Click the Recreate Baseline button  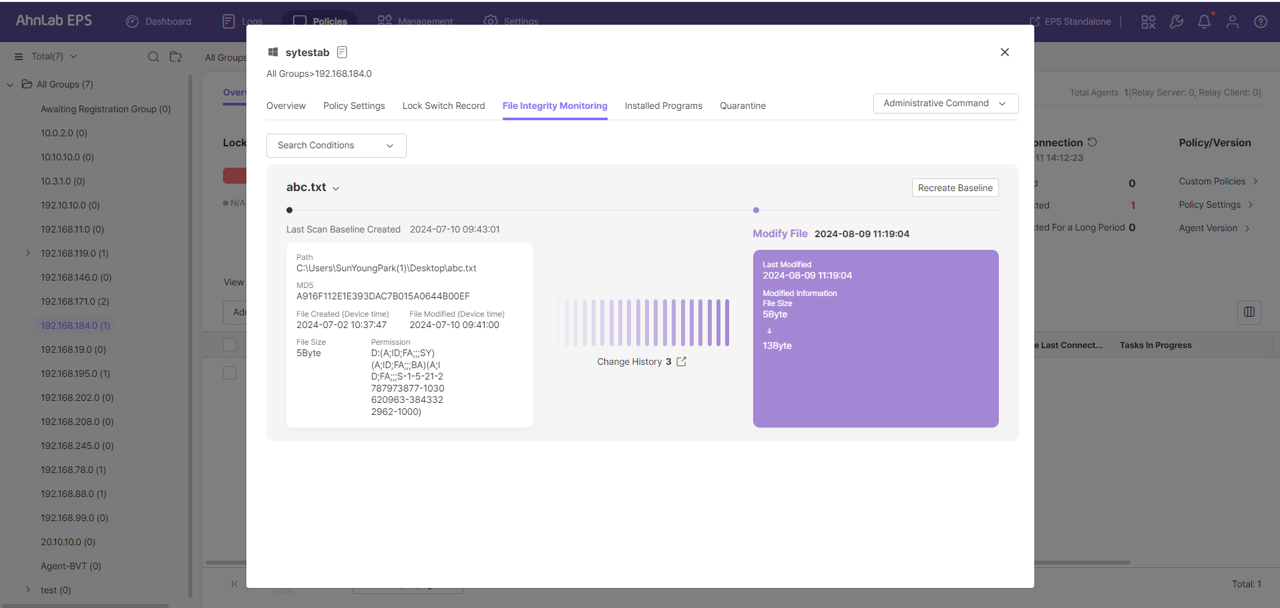pos(955,188)
